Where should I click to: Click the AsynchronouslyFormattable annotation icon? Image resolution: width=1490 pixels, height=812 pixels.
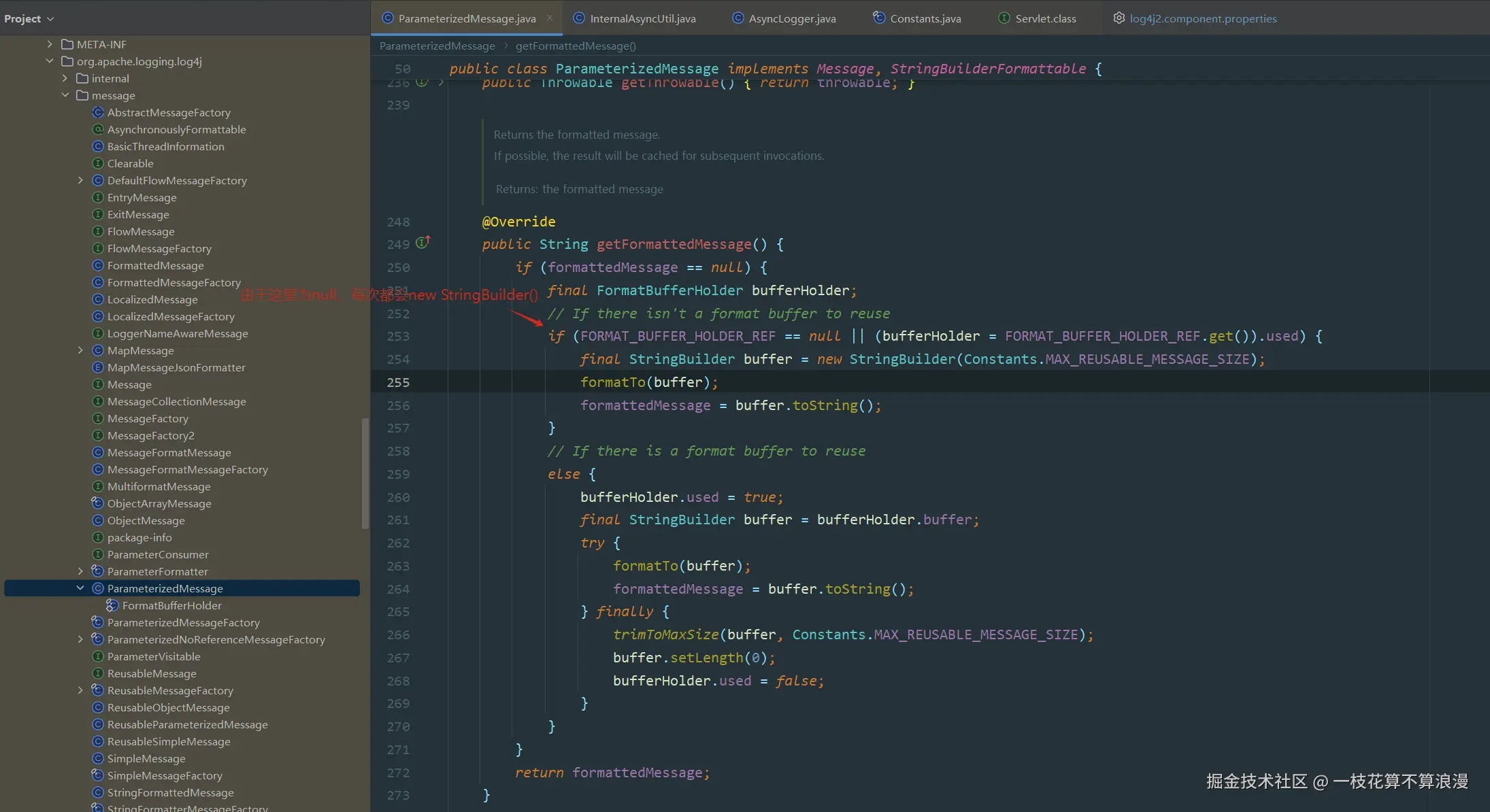[x=98, y=129]
